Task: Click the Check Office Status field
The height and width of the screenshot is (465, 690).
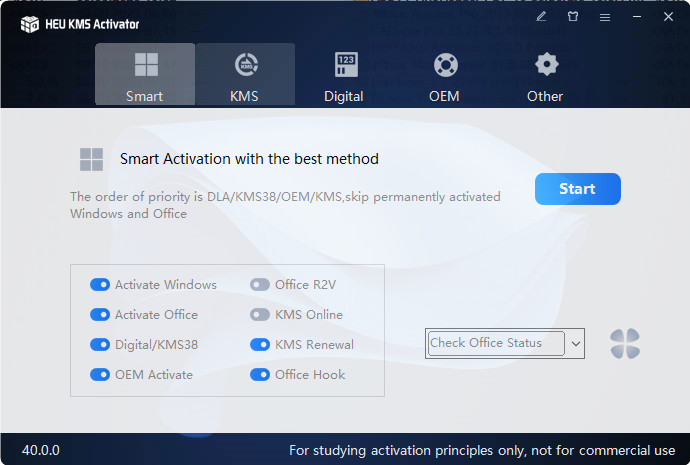Action: tap(495, 343)
